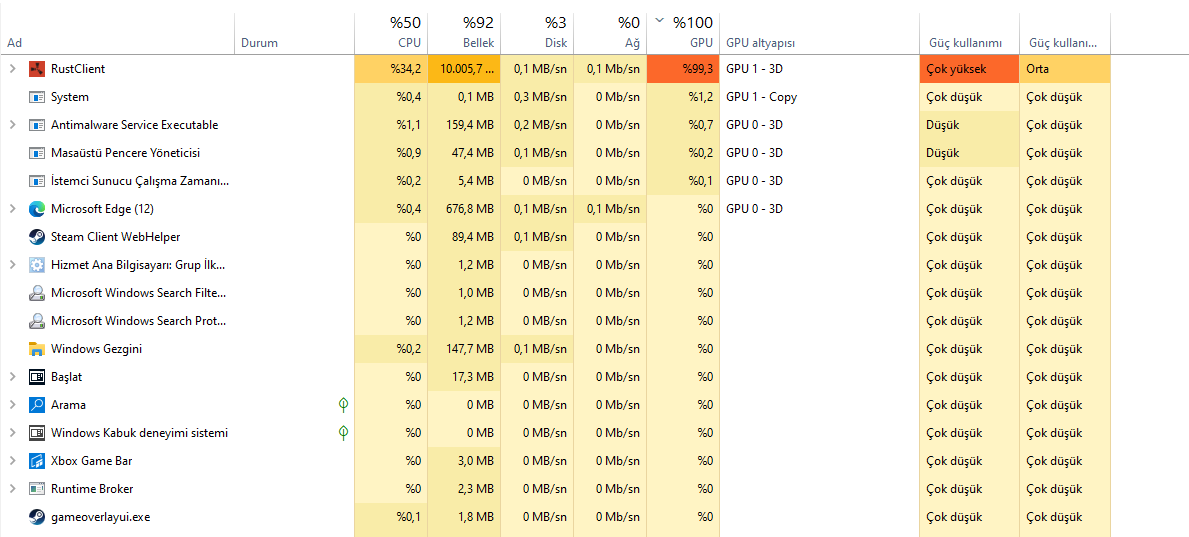Click the Çok yüksek power usage cell
Viewport: 1189px width, 537px height.
(969, 69)
